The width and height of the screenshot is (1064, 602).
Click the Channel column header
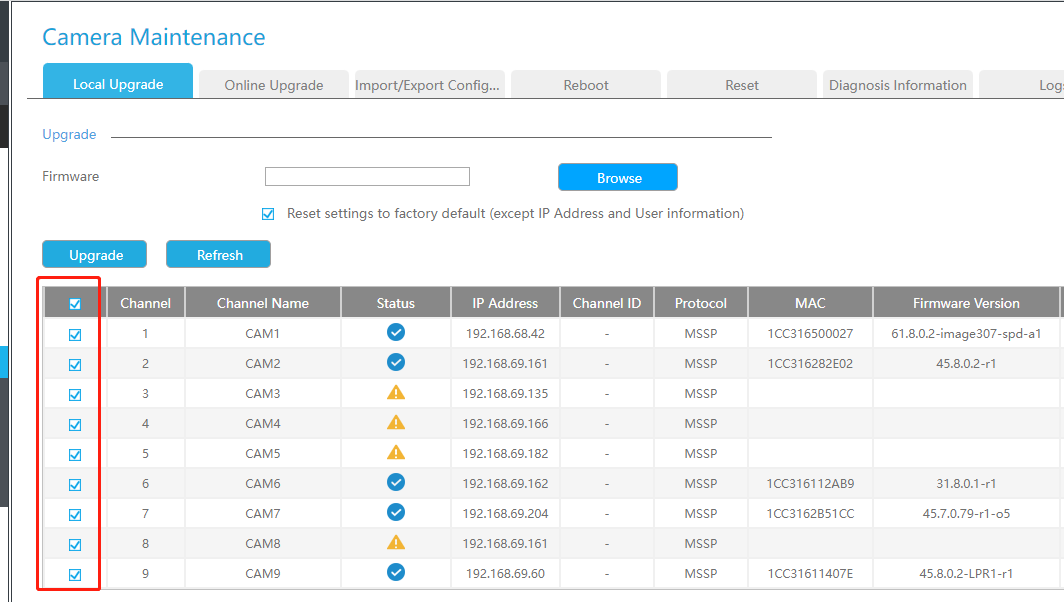[145, 303]
